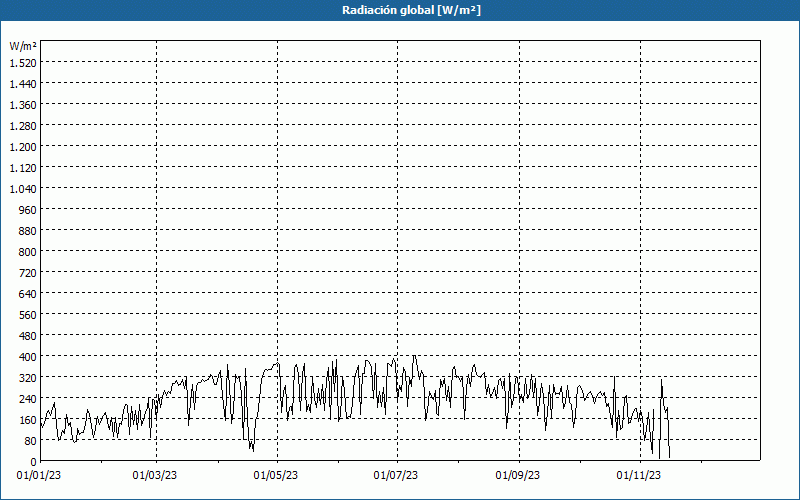Select the 240 y-axis value

click(28, 399)
